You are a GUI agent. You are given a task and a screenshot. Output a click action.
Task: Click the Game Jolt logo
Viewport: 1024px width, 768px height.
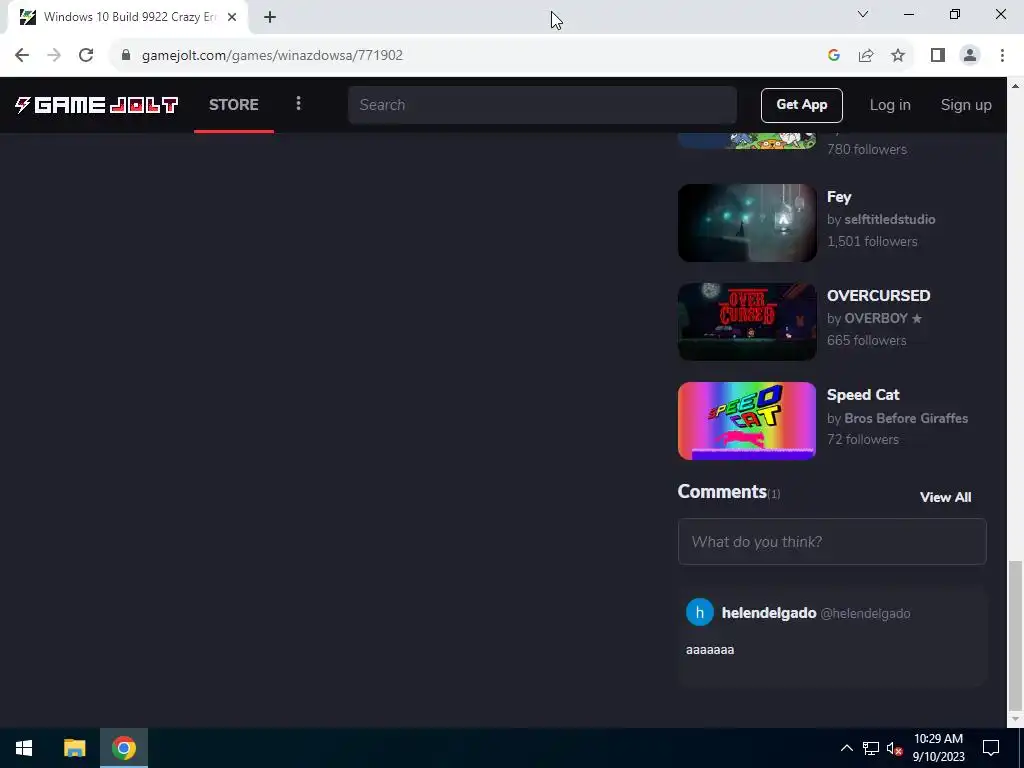coord(97,105)
